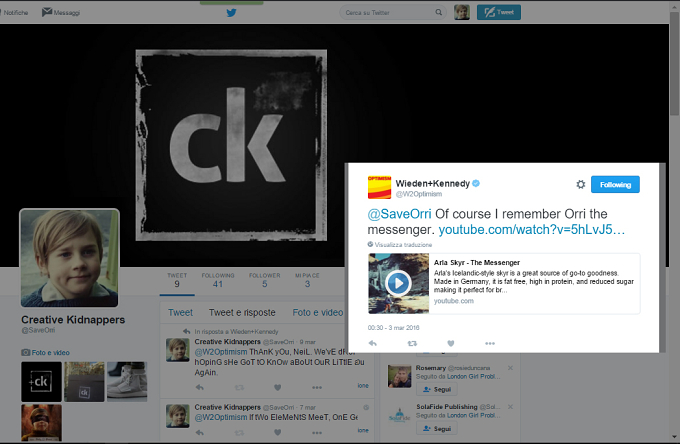Open the ck box photo thumbnail

(84, 382)
